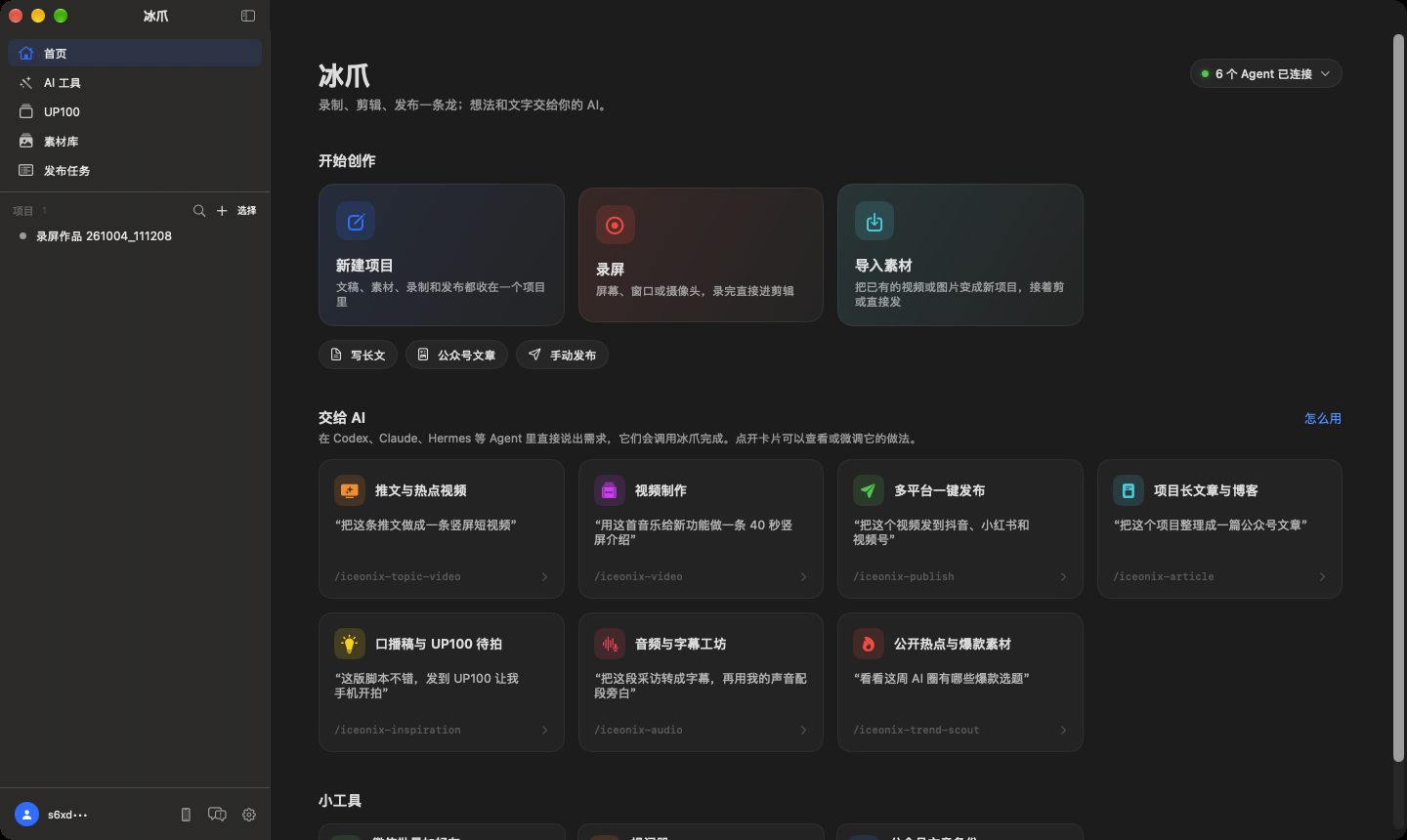Click the 音频与字幕工坊 waveform icon
Viewport: 1407px width, 840px height.
pos(610,644)
